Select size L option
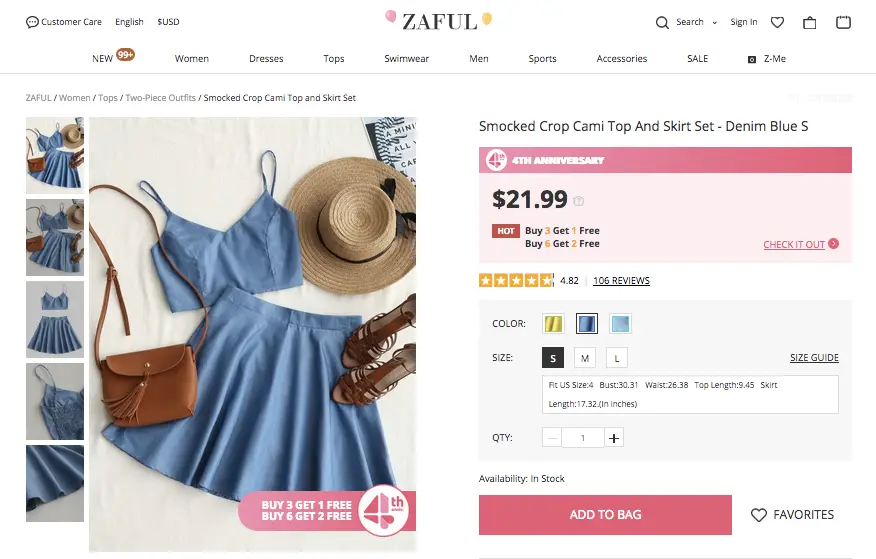Screen dimensions: 876x559 click(617, 358)
